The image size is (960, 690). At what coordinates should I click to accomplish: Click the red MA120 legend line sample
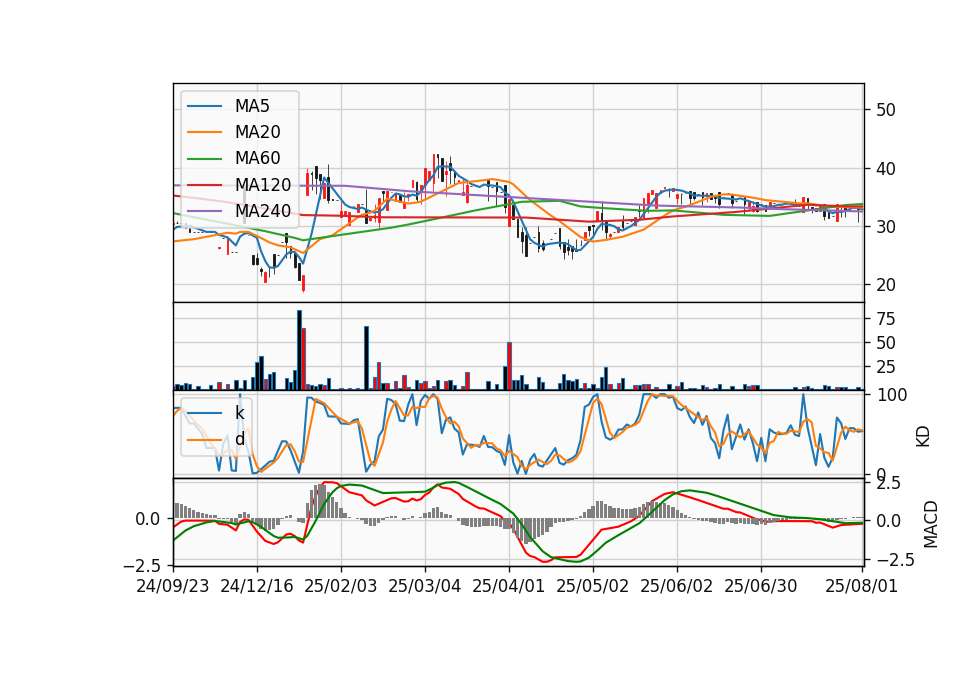204,186
